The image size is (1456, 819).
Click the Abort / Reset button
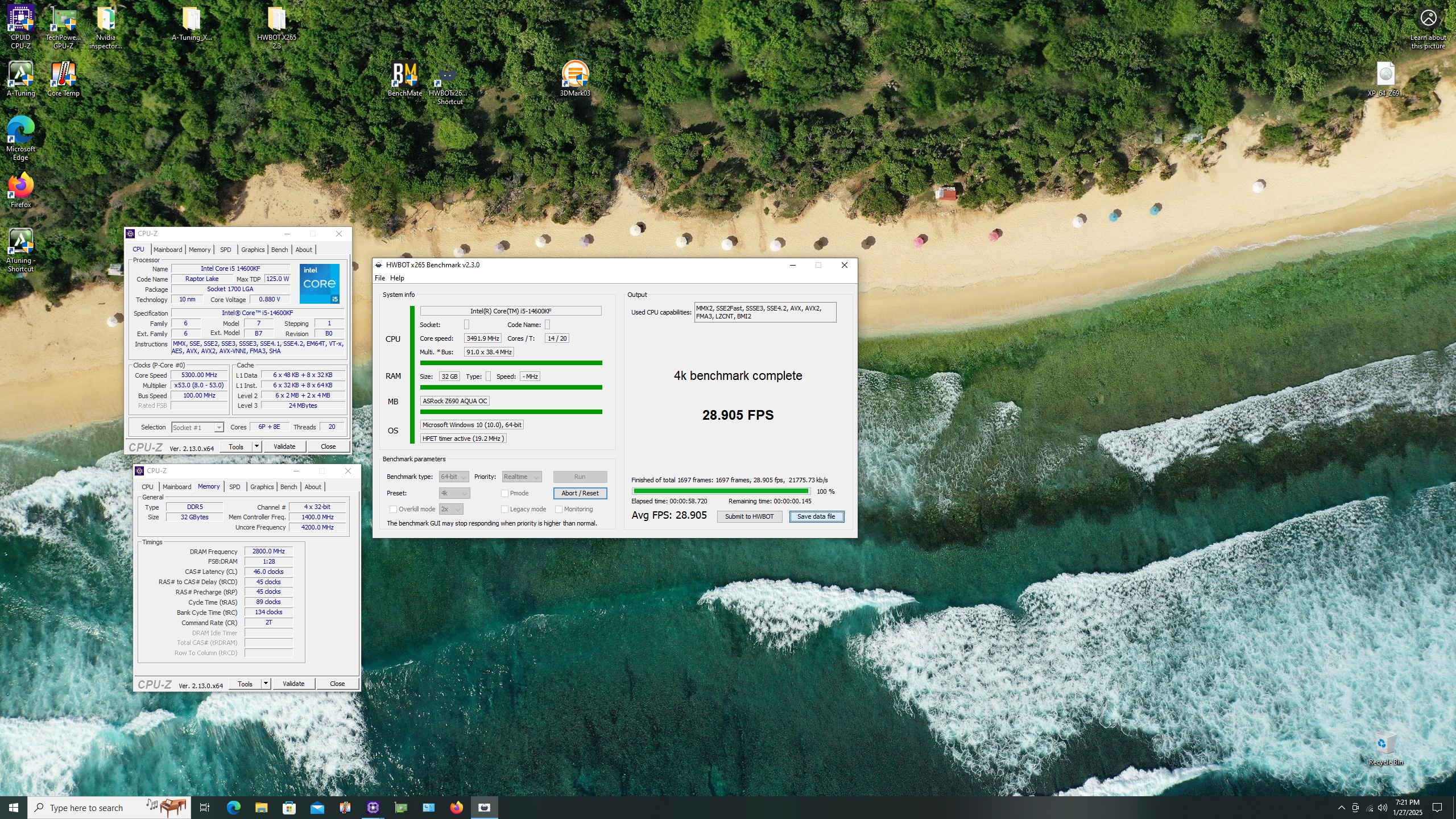coord(580,493)
